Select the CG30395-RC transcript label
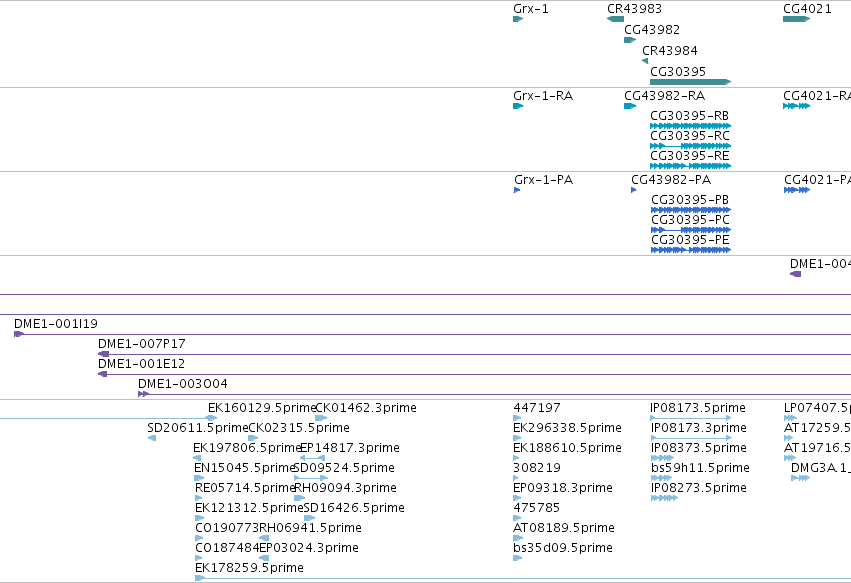 pos(689,136)
